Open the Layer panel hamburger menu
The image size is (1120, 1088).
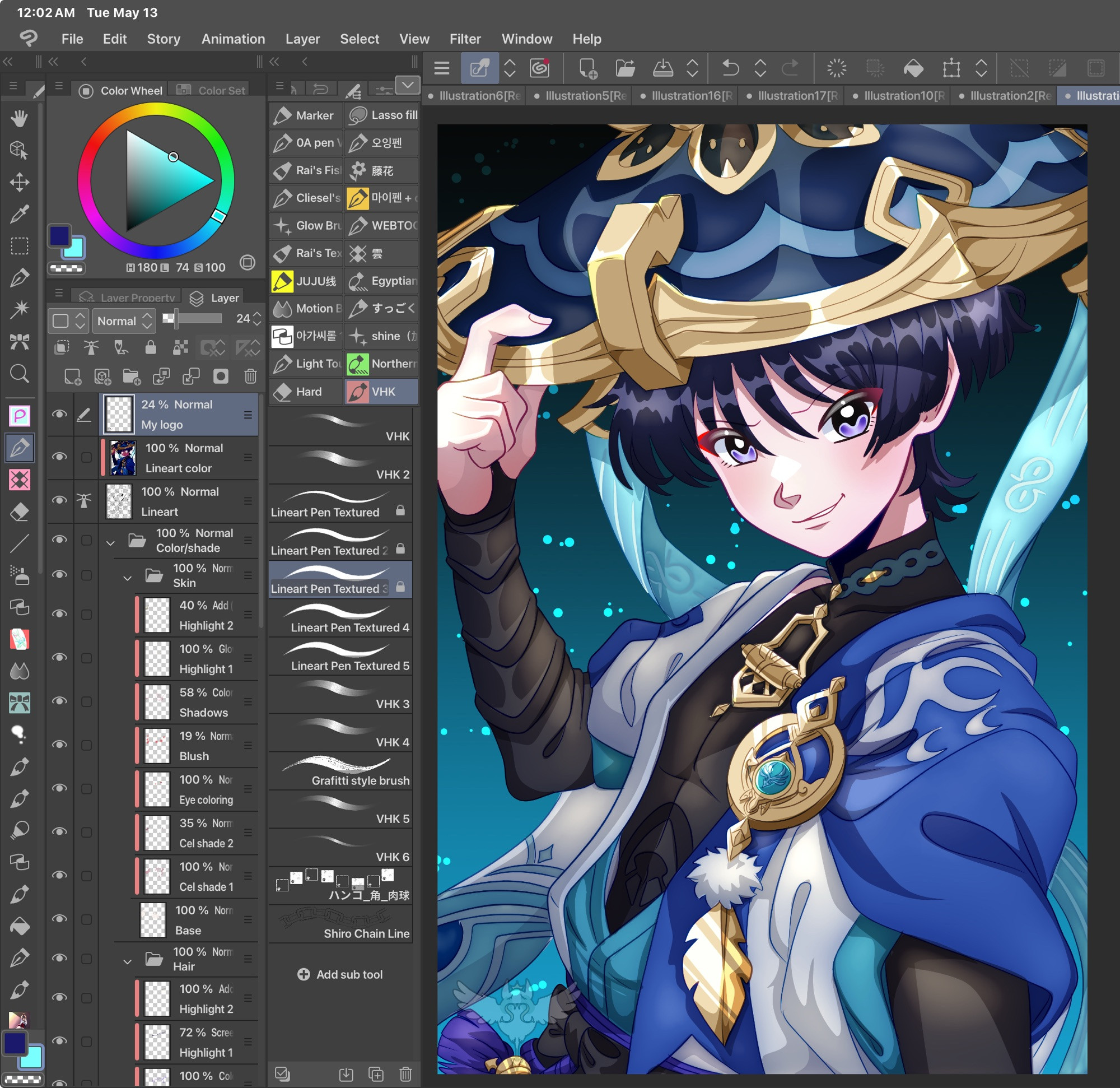(x=58, y=294)
